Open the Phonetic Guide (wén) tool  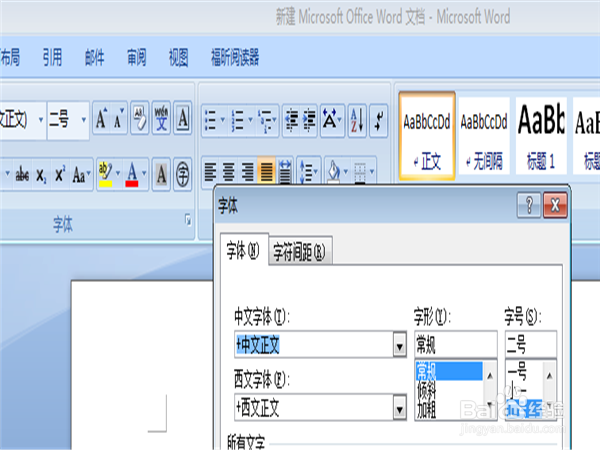pyautogui.click(x=161, y=118)
